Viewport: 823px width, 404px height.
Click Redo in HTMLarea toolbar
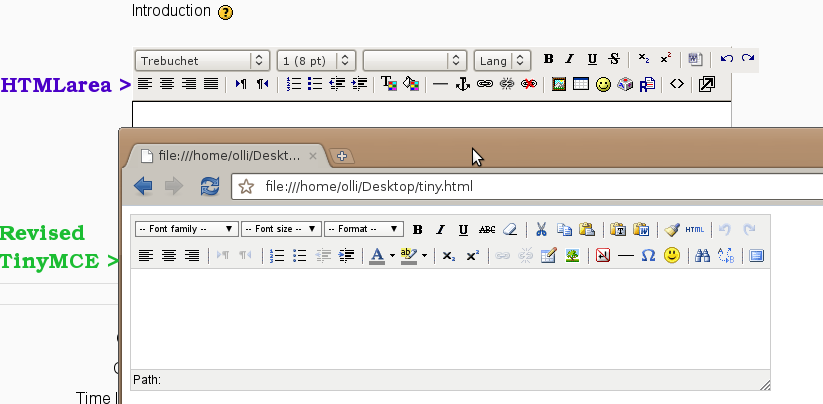click(748, 58)
